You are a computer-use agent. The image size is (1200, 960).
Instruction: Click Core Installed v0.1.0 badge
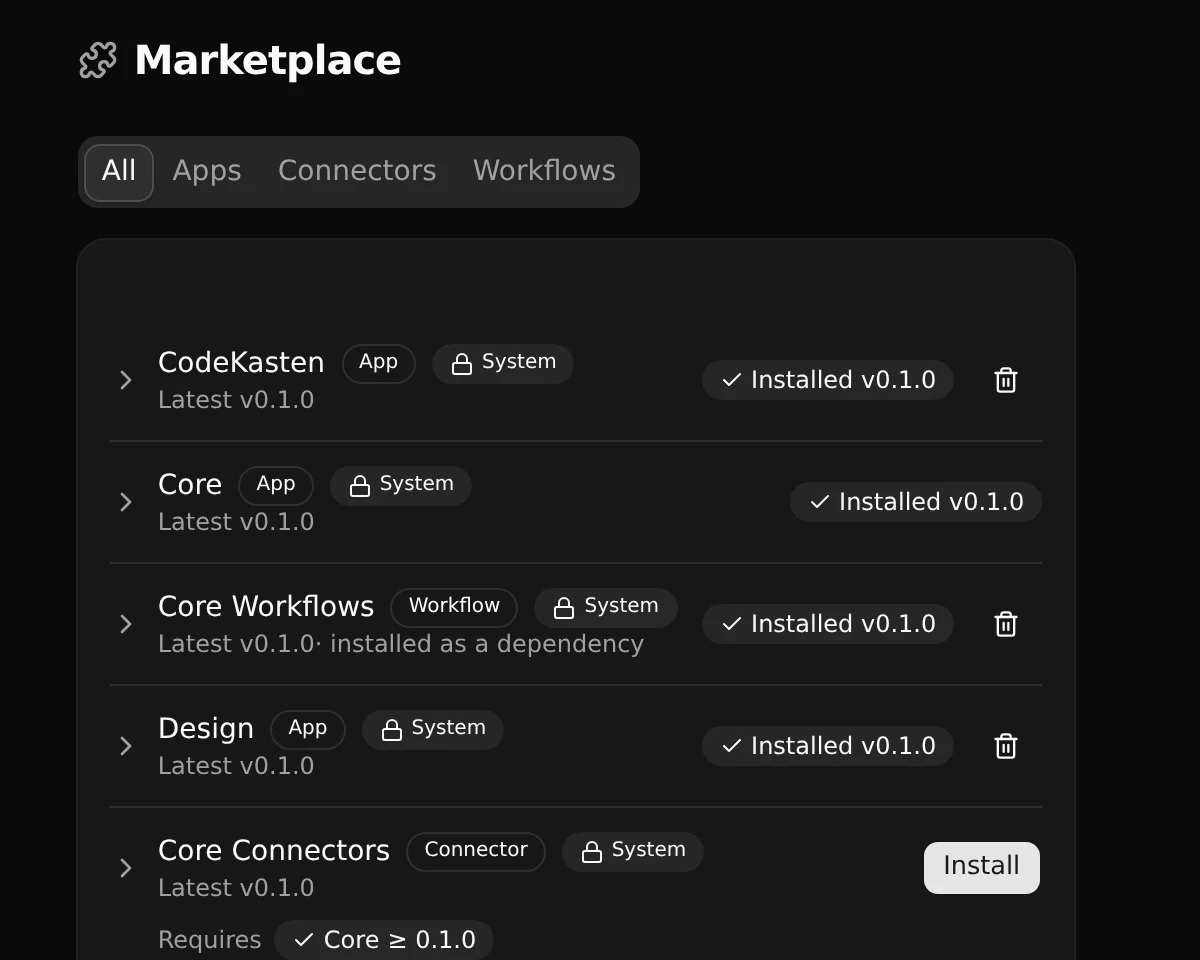pos(916,502)
